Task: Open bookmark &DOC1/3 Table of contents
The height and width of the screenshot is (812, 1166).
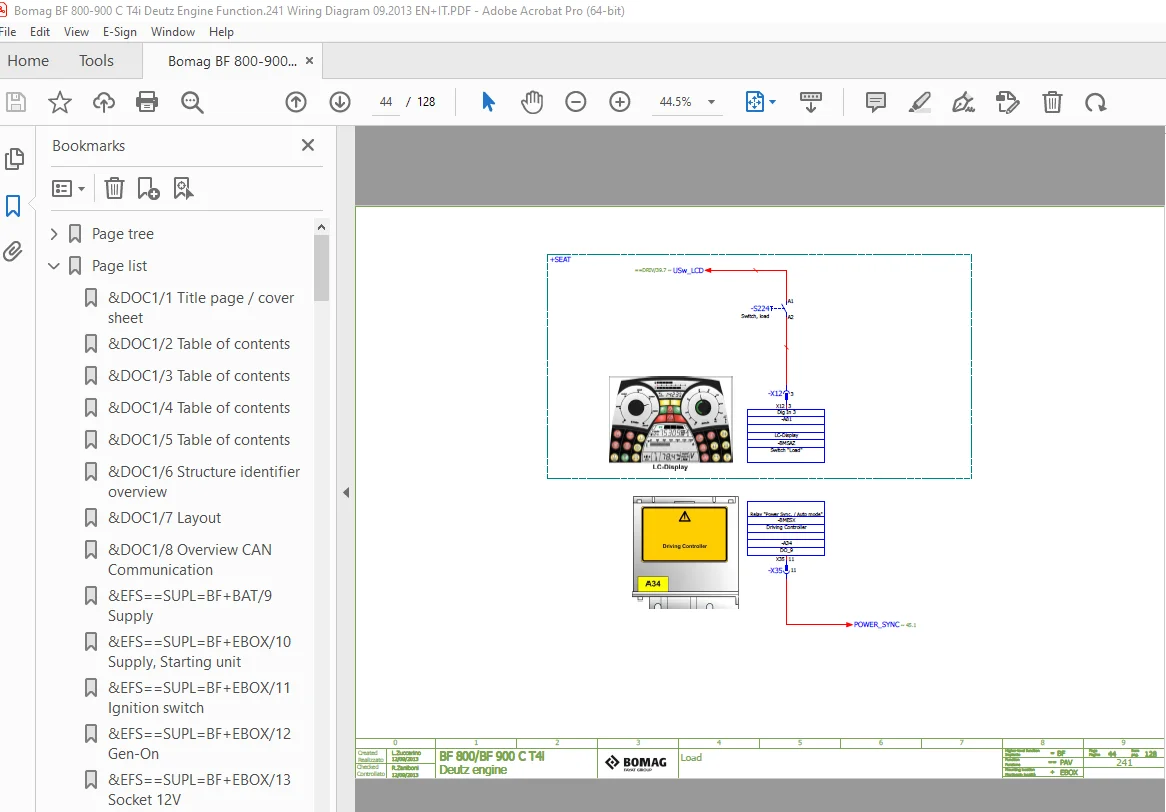Action: 199,376
